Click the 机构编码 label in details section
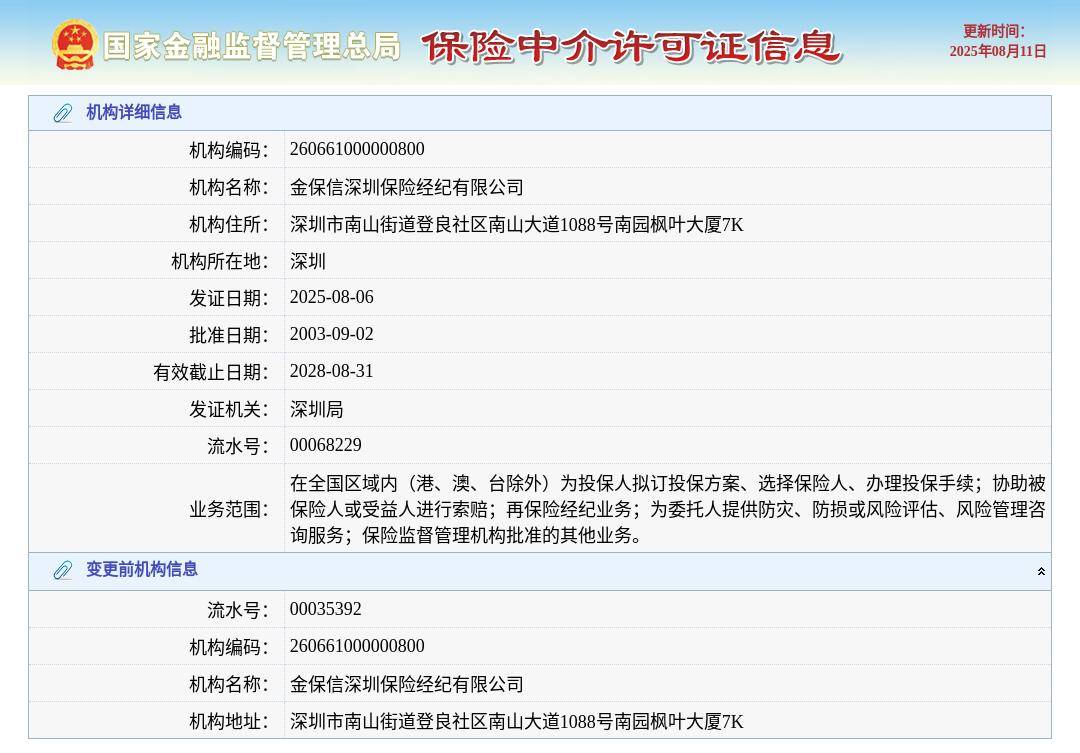This screenshot has width=1080, height=753. coord(229,150)
